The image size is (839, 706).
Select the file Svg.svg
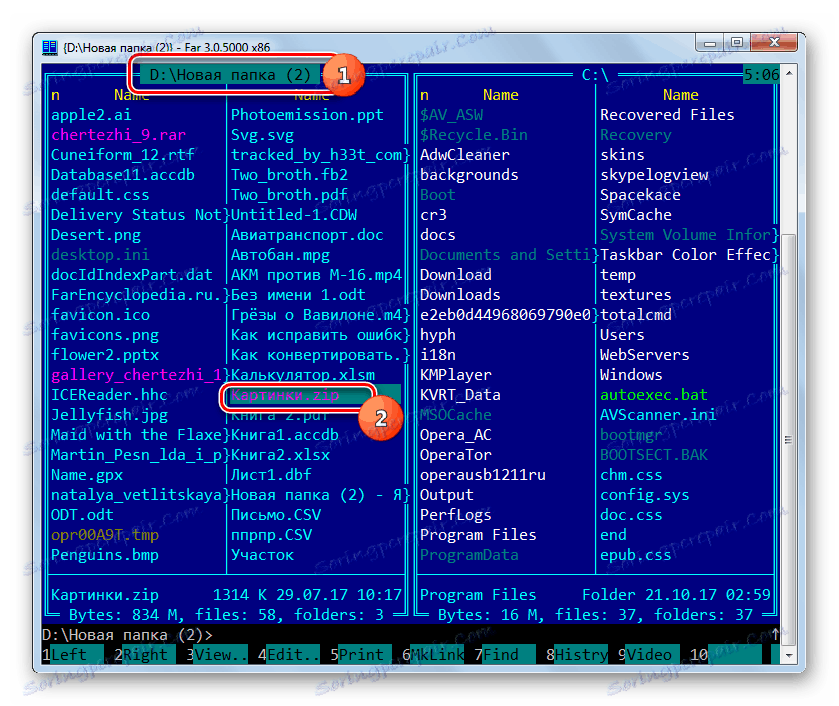(x=262, y=135)
